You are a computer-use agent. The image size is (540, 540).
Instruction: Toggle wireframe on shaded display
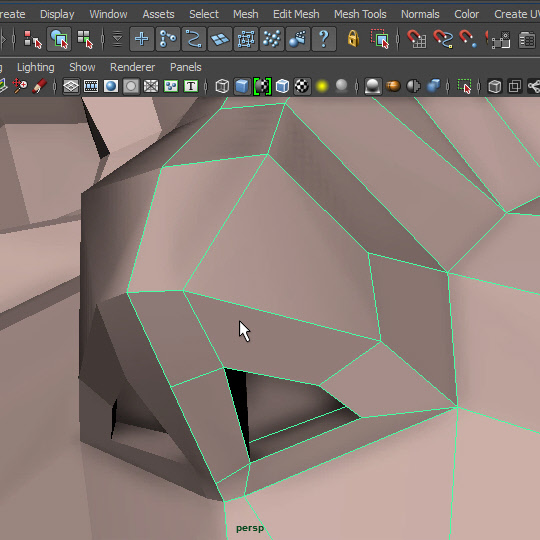point(282,86)
